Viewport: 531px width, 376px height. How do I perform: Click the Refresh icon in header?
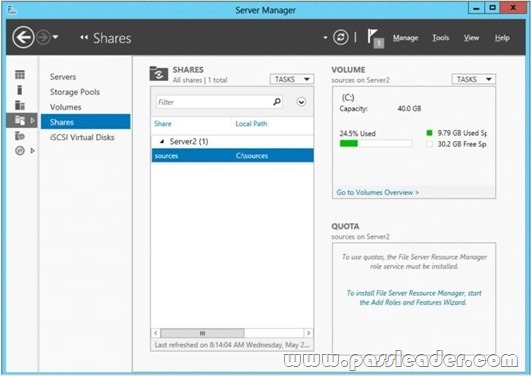[340, 37]
